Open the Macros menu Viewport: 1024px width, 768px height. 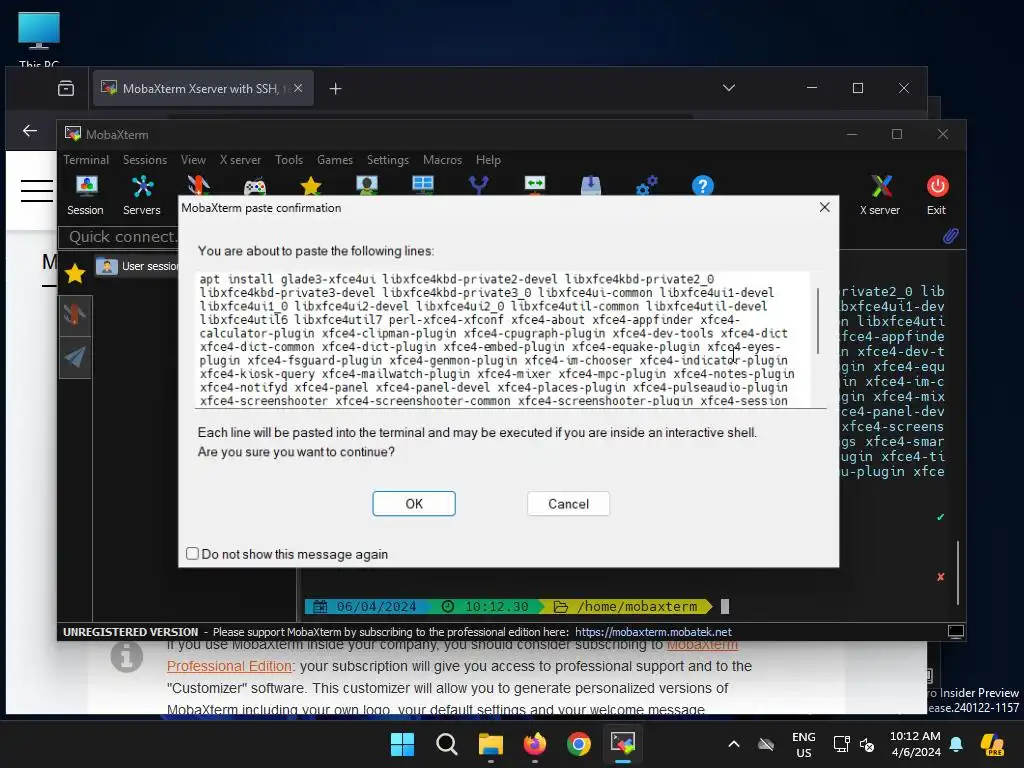[442, 159]
